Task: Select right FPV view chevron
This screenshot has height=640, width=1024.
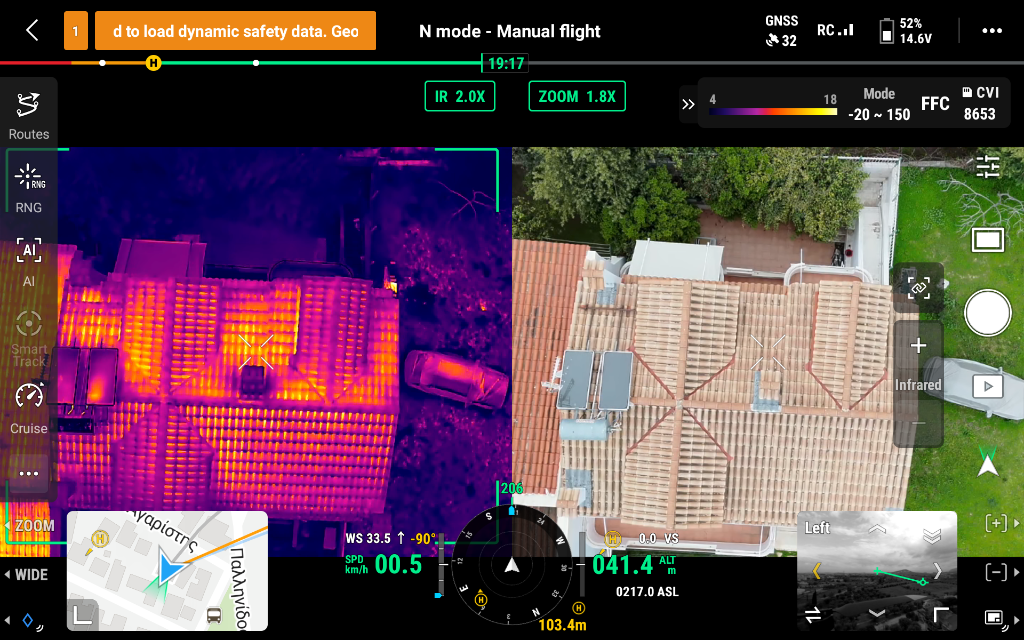Action: click(x=938, y=571)
